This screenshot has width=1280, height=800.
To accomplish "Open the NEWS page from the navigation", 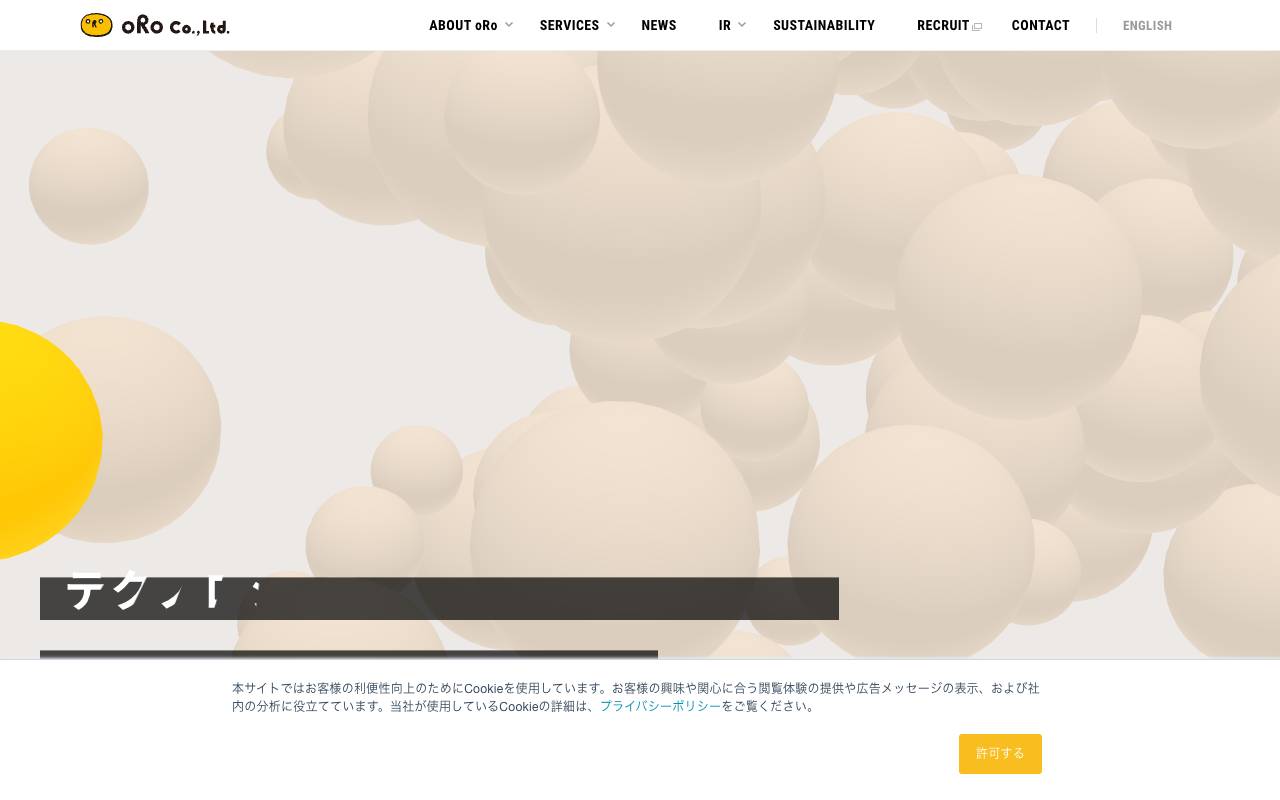I will coord(659,25).
